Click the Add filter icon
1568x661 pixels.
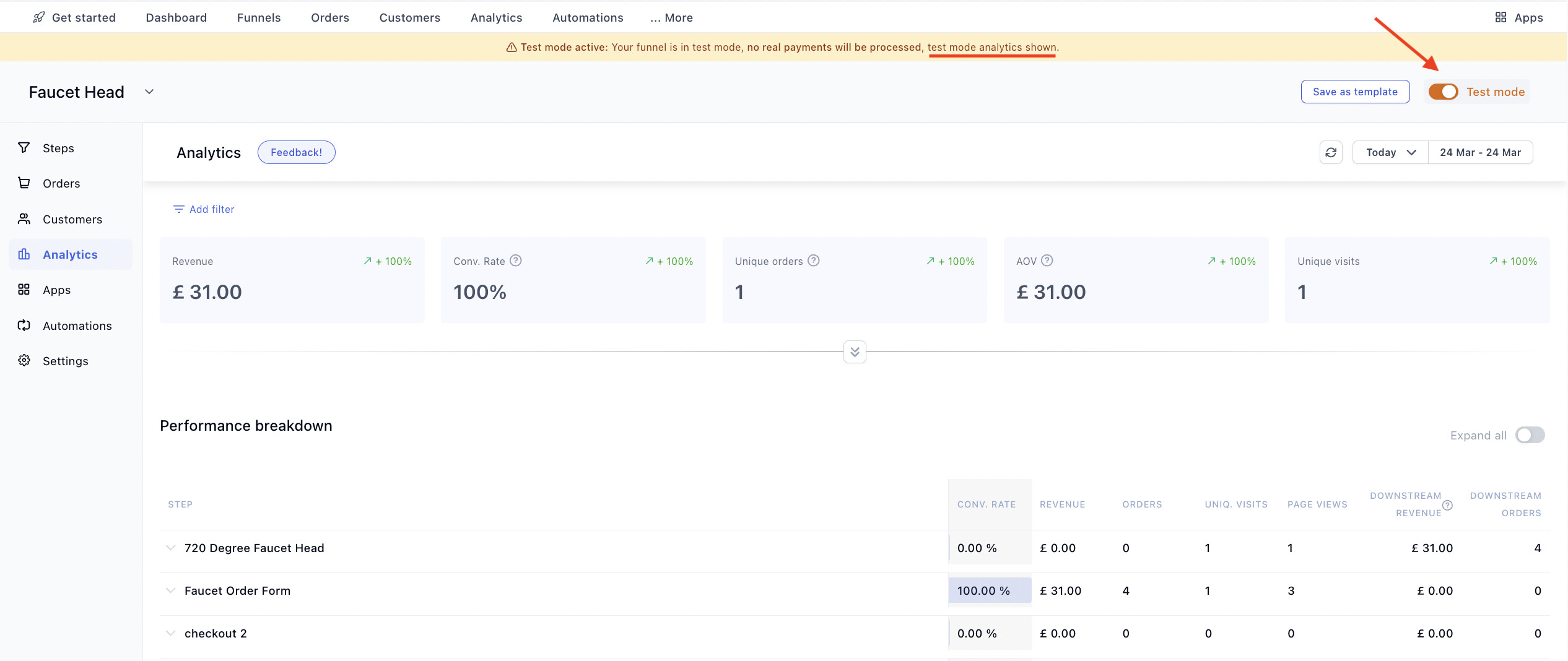point(178,209)
